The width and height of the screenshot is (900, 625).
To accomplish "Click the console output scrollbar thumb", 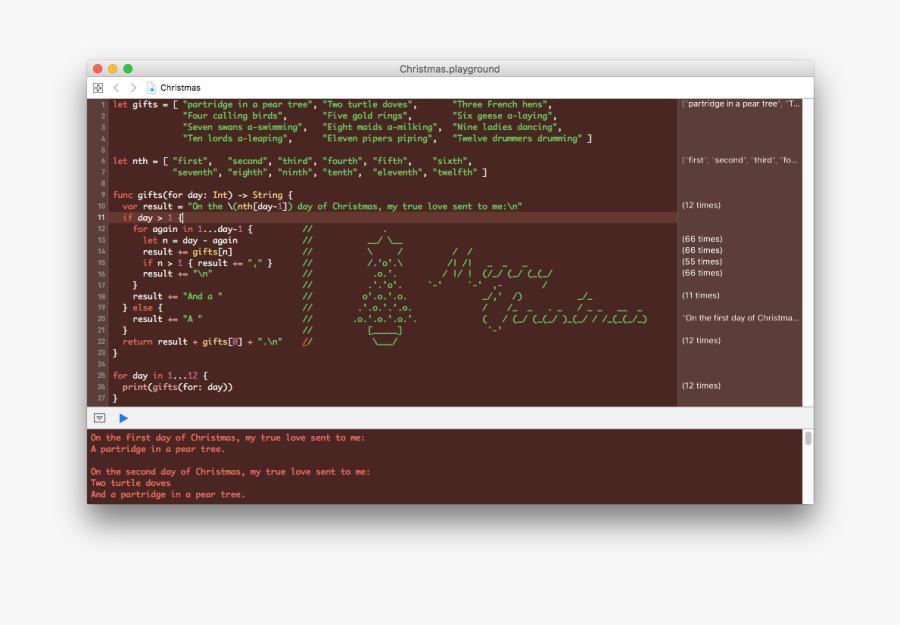I will pyautogui.click(x=808, y=438).
